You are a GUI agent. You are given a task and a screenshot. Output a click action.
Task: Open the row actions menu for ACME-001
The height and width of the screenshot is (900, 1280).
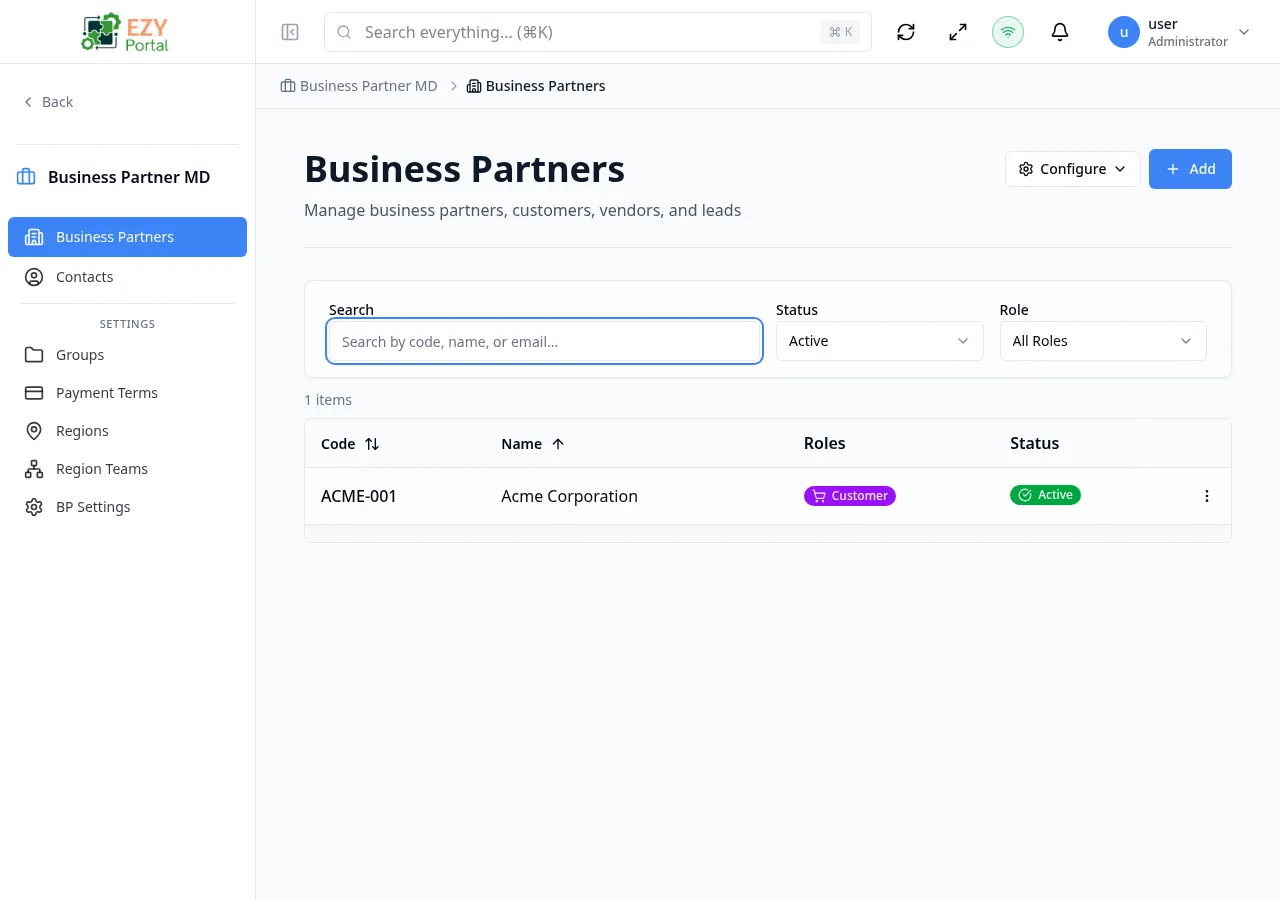[1206, 495]
